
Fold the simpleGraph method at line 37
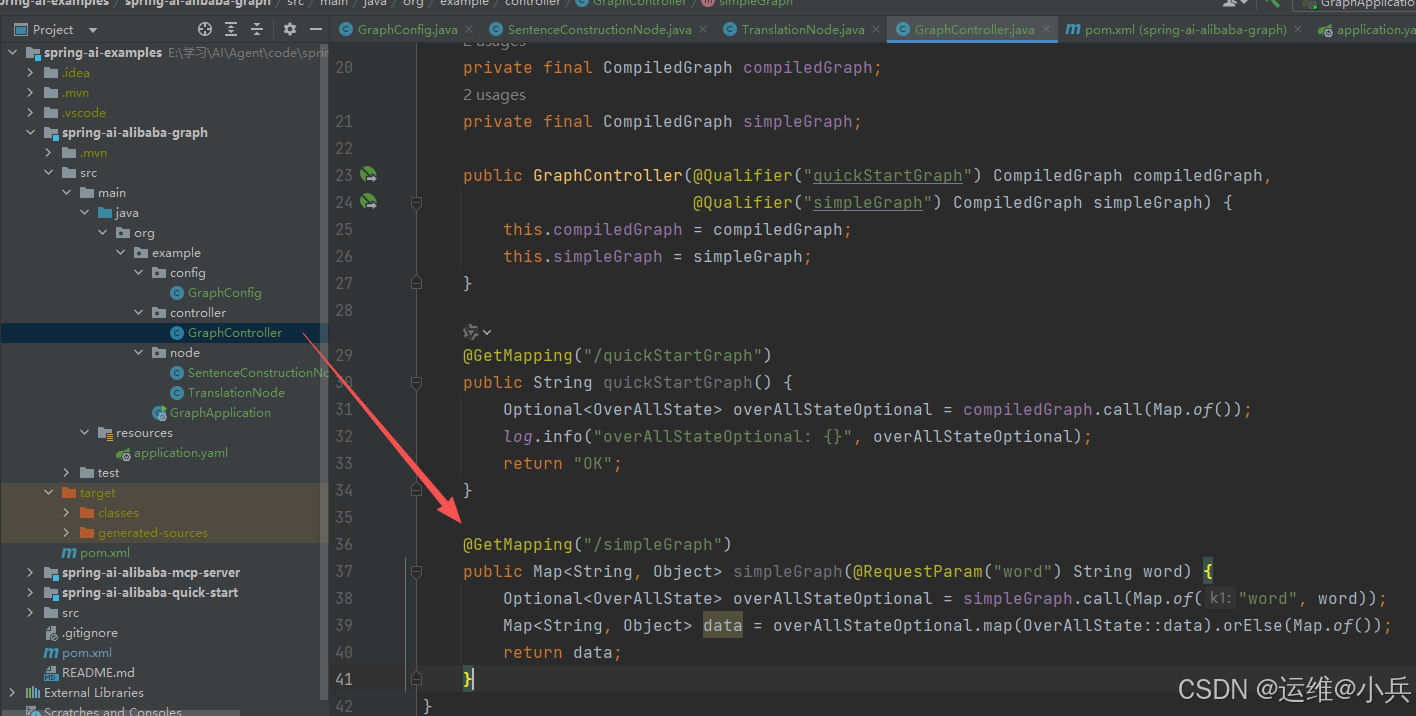tap(417, 571)
